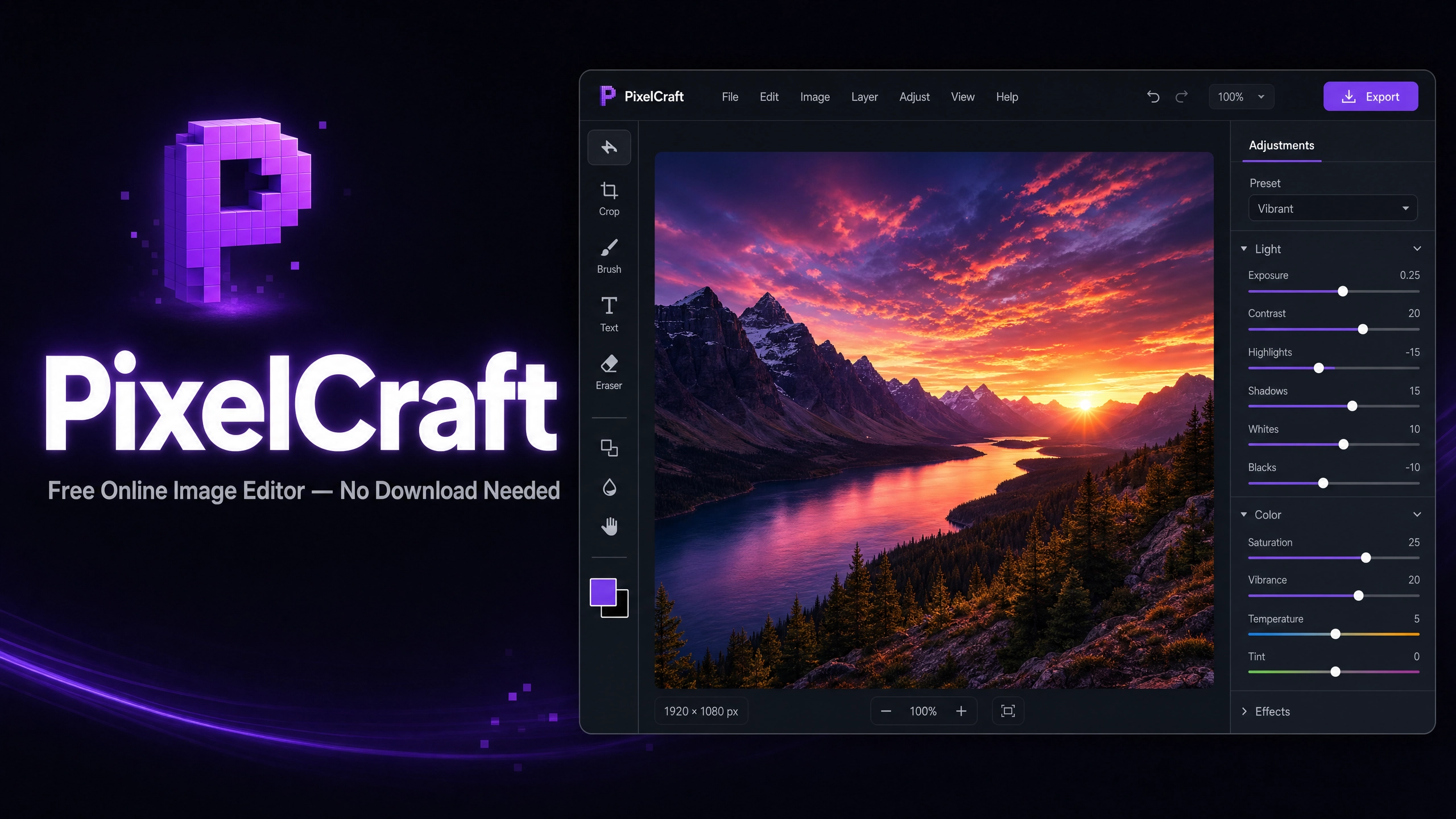Click the Light section right chevron
Viewport: 1456px width, 819px height.
1417,249
